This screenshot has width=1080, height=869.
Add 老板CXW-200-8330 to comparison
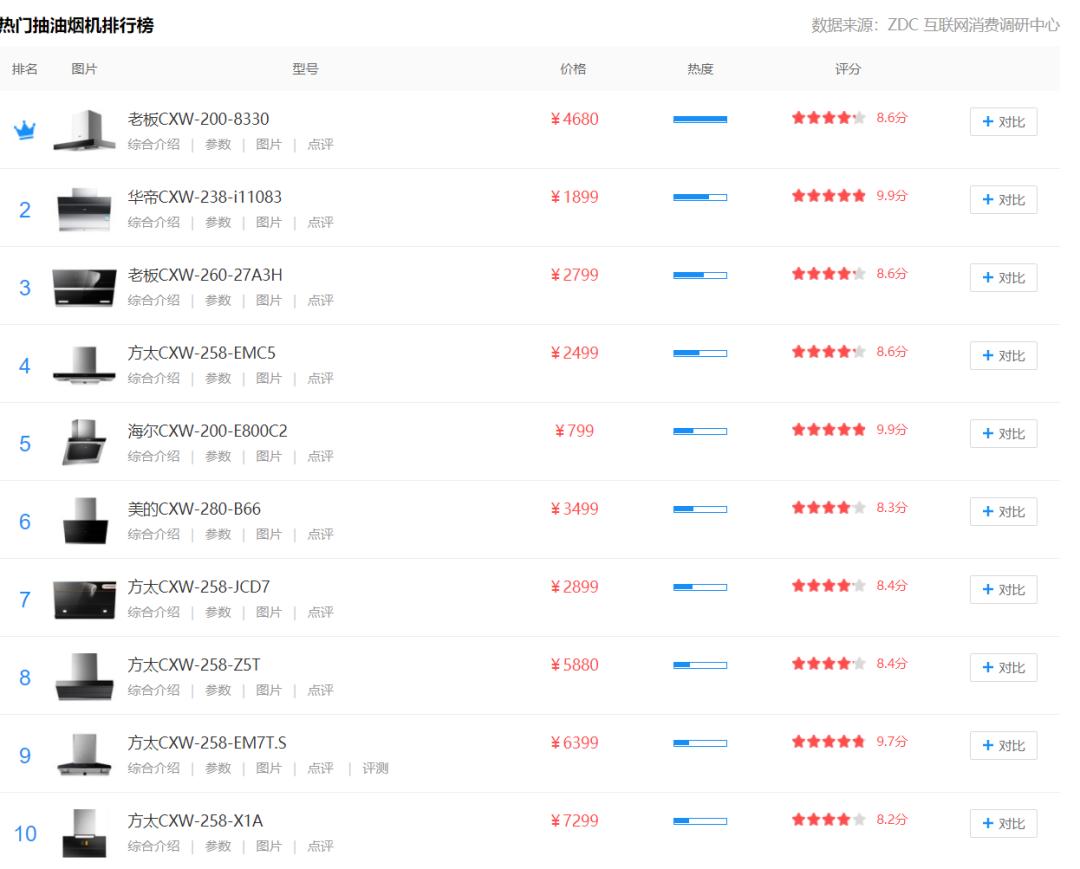pyautogui.click(x=1003, y=122)
